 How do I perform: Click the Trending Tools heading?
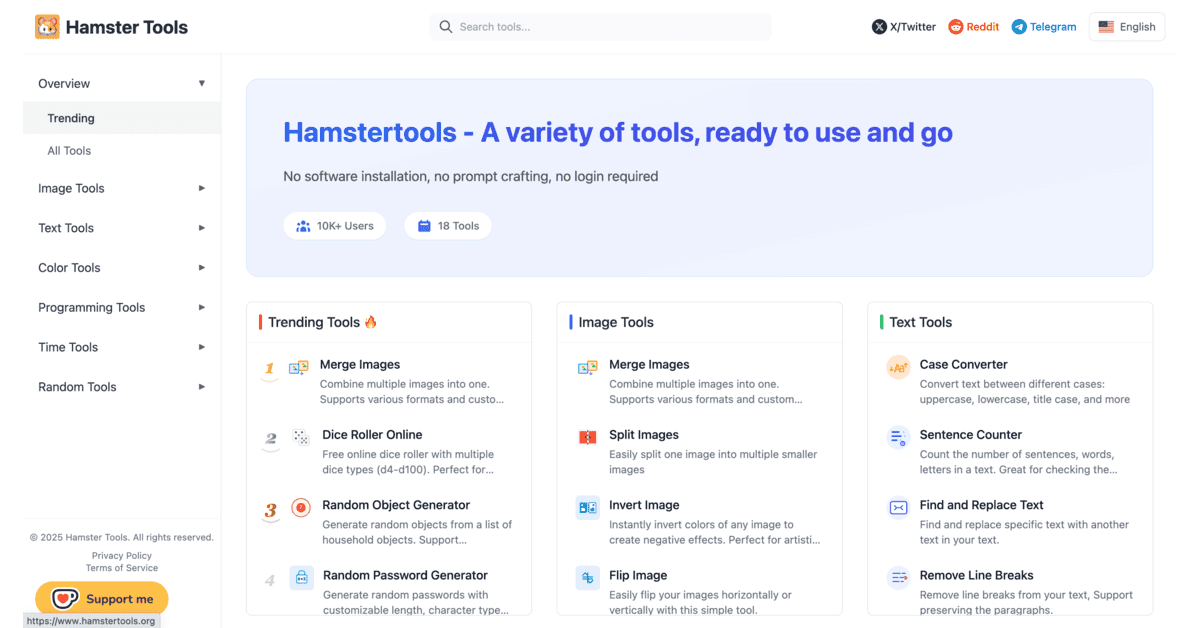pyautogui.click(x=323, y=322)
